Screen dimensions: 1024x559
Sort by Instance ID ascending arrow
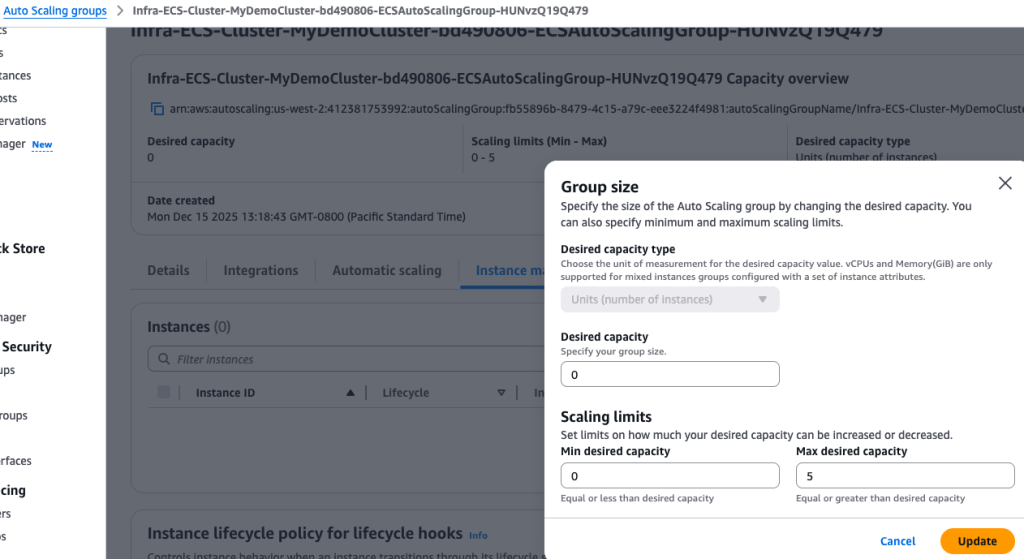350,393
